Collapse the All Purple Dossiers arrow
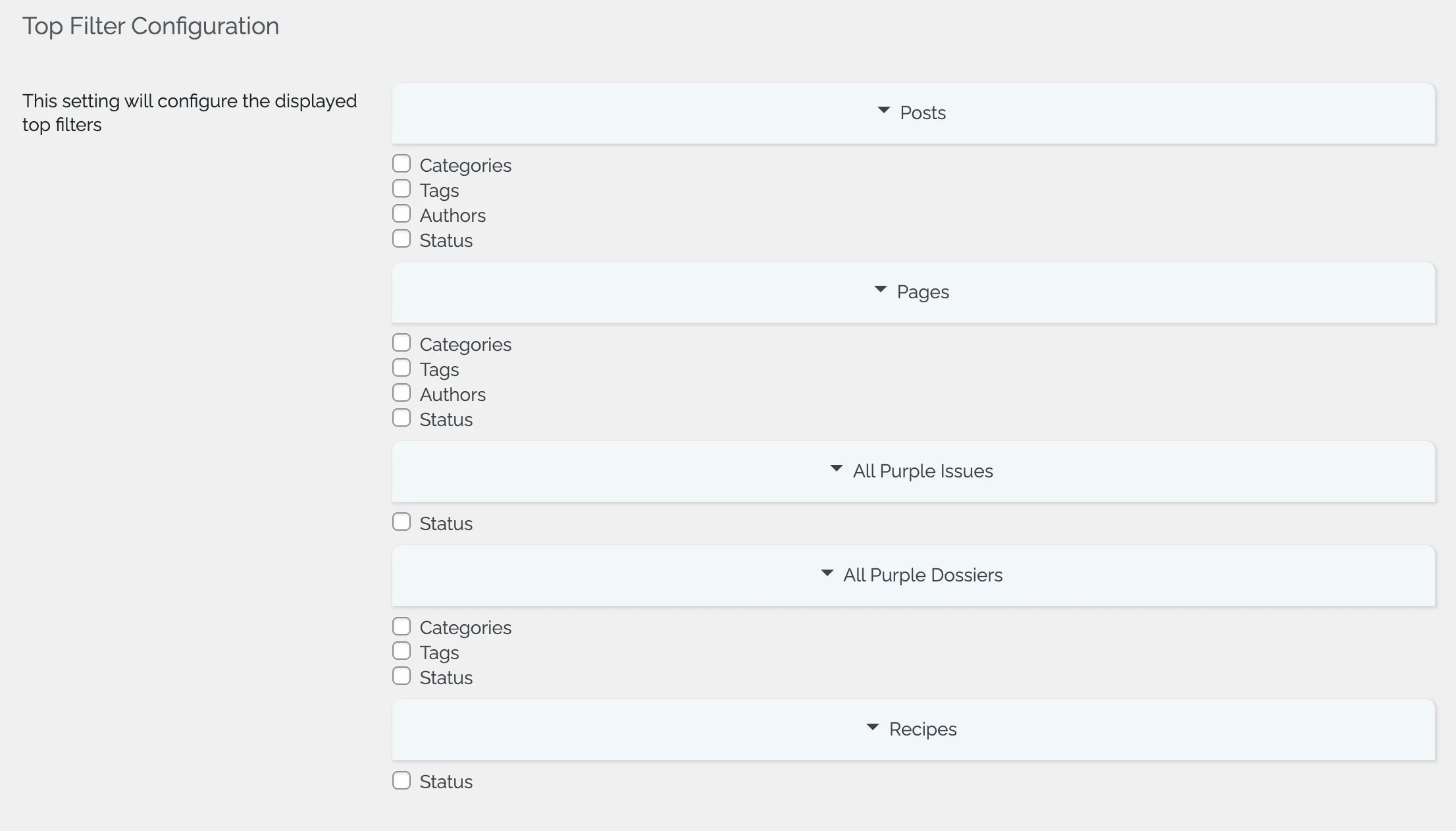The height and width of the screenshot is (831, 1456). [x=827, y=573]
